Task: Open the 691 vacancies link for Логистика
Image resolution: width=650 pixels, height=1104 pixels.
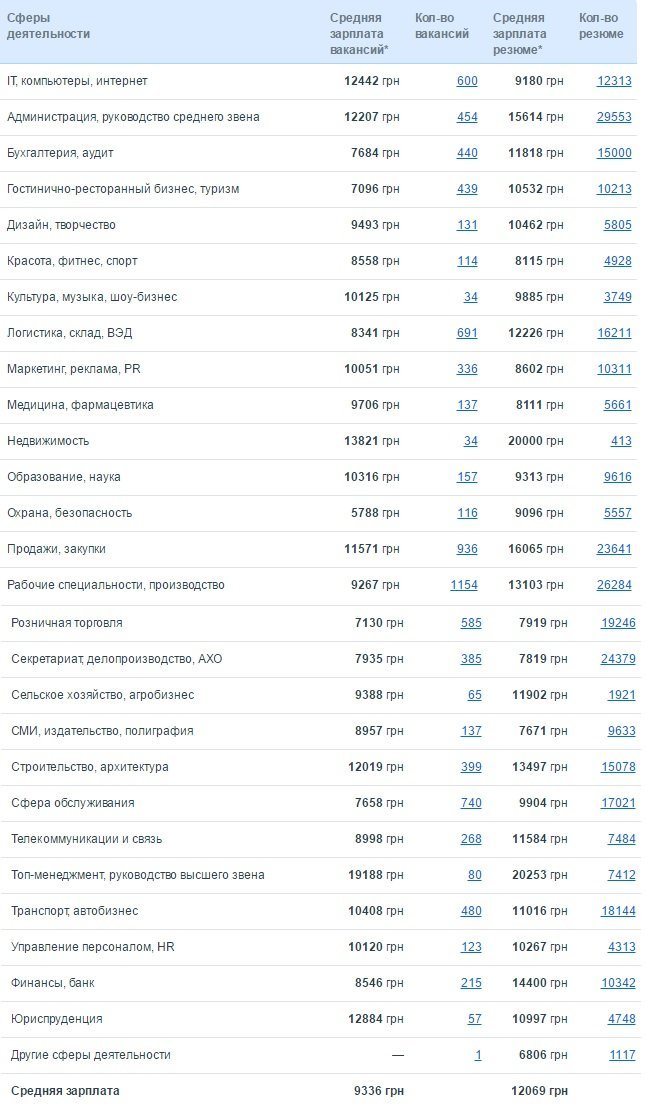Action: pyautogui.click(x=467, y=333)
